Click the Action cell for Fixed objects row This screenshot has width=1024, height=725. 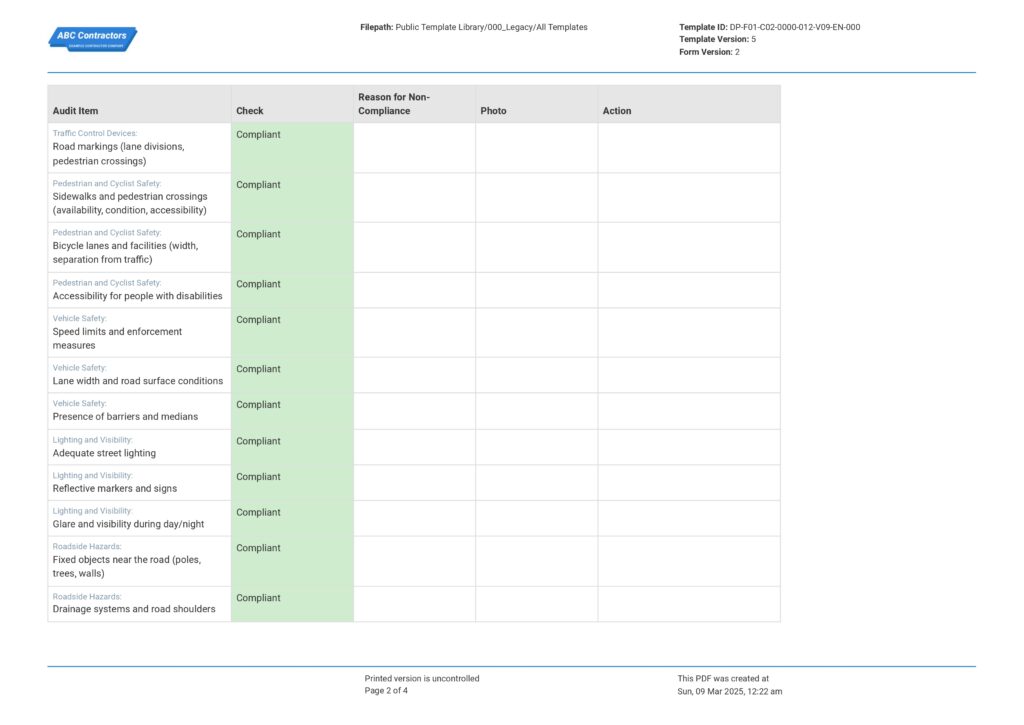(x=688, y=560)
